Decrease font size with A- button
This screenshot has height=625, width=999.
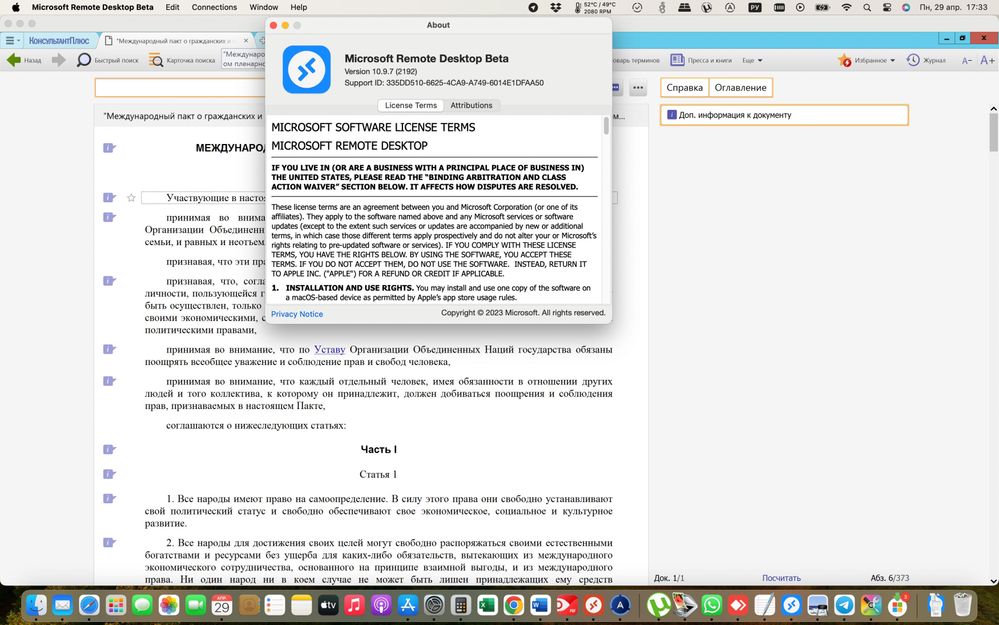coord(967,60)
